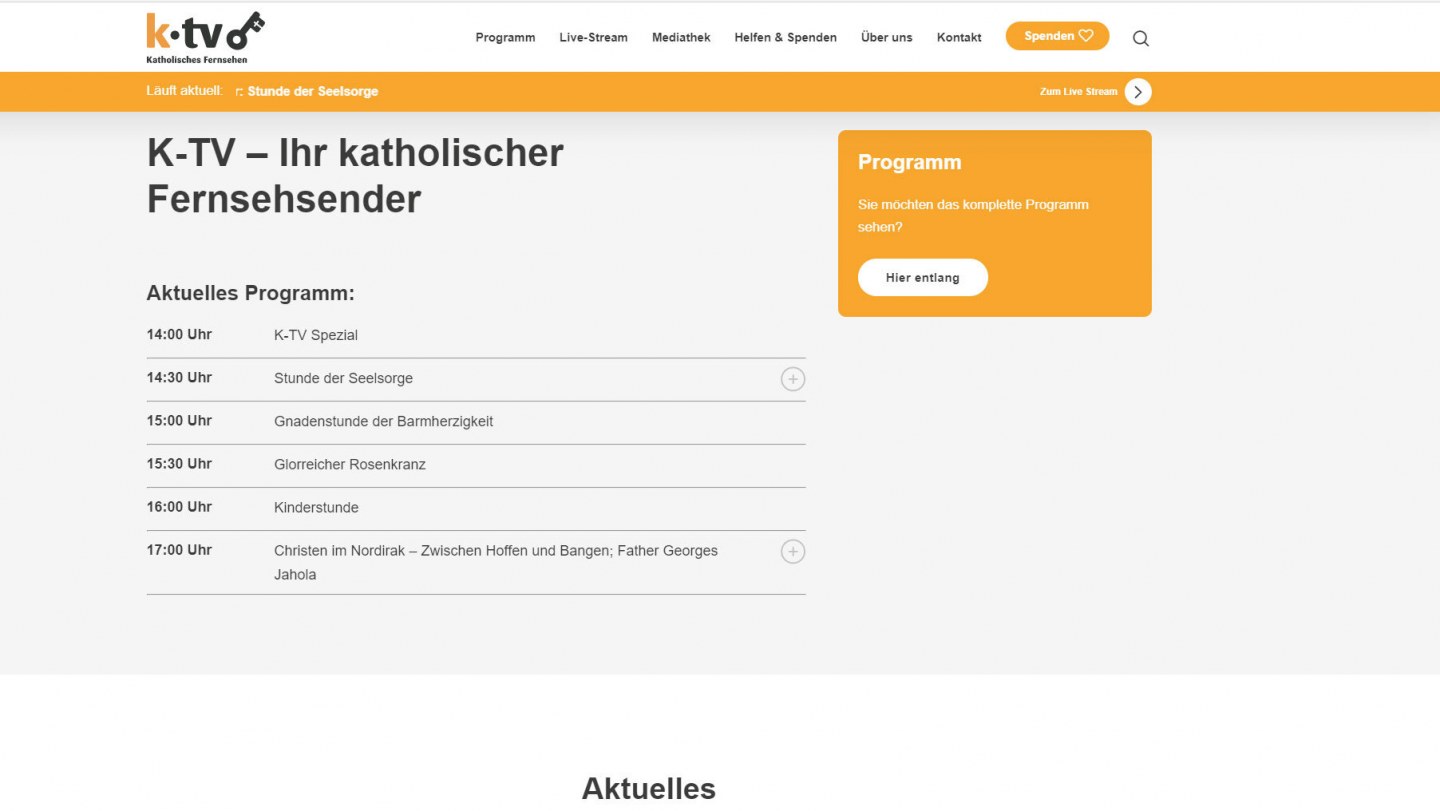
Task: Open the Über uns page
Action: coord(886,38)
